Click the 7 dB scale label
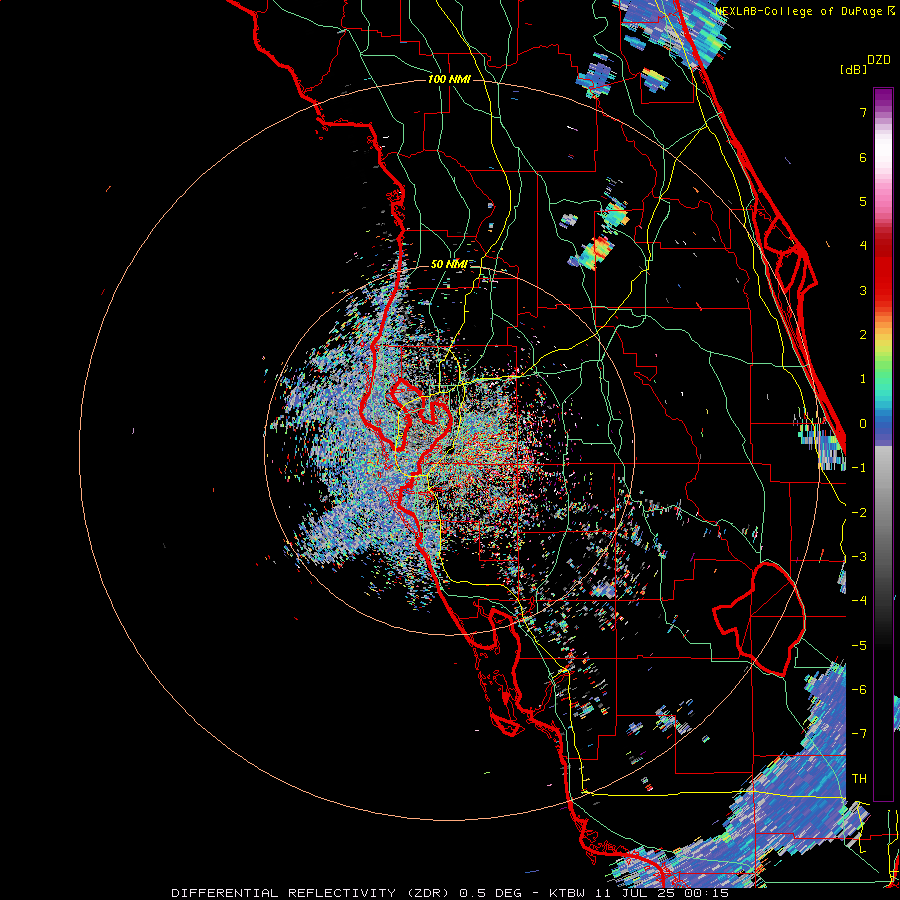Viewport: 900px width, 900px height. coord(863,112)
